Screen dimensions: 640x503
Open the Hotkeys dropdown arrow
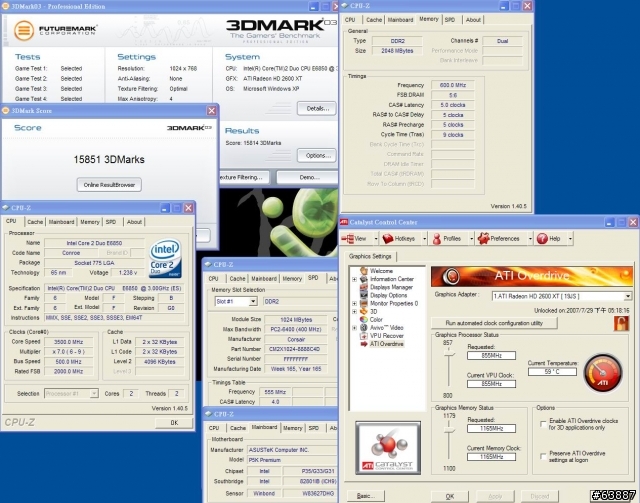click(424, 238)
